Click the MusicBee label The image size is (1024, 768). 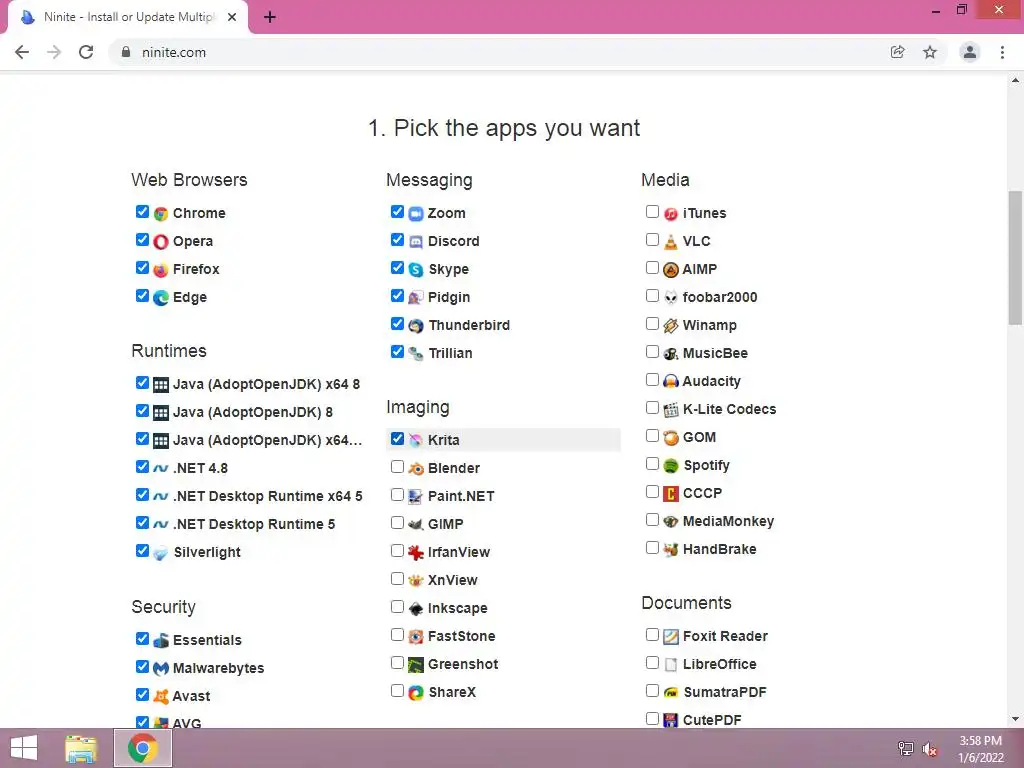(x=715, y=353)
